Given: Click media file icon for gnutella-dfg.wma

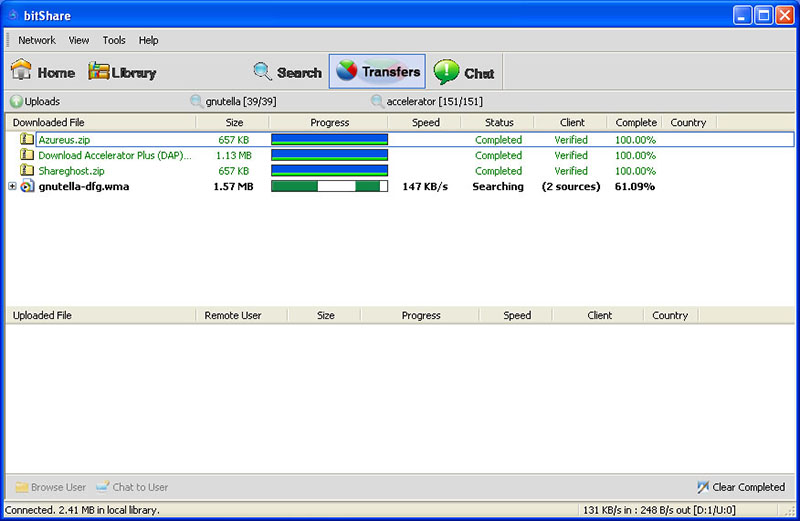Looking at the screenshot, I should pyautogui.click(x=27, y=186).
